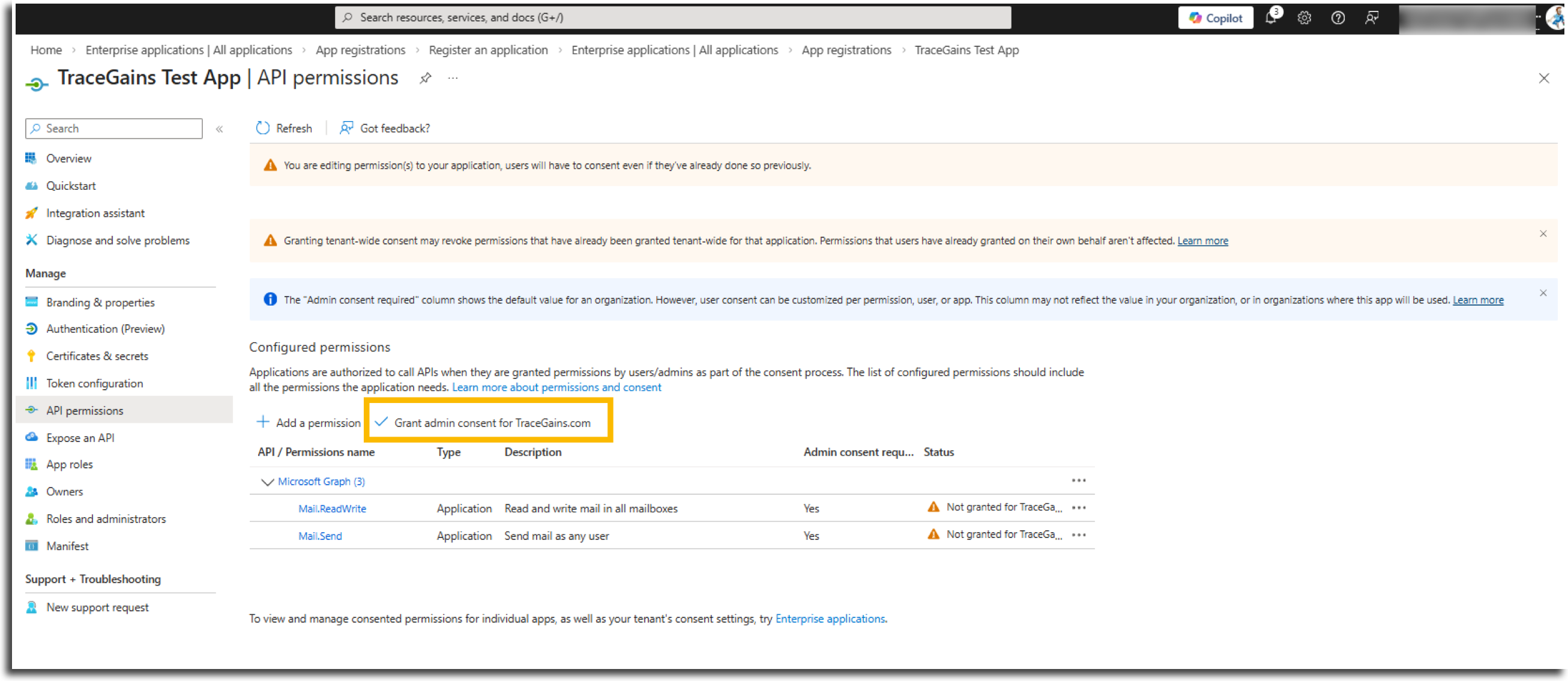Image resolution: width=1568 pixels, height=681 pixels.
Task: Close the API permissions blade
Action: 1543,79
